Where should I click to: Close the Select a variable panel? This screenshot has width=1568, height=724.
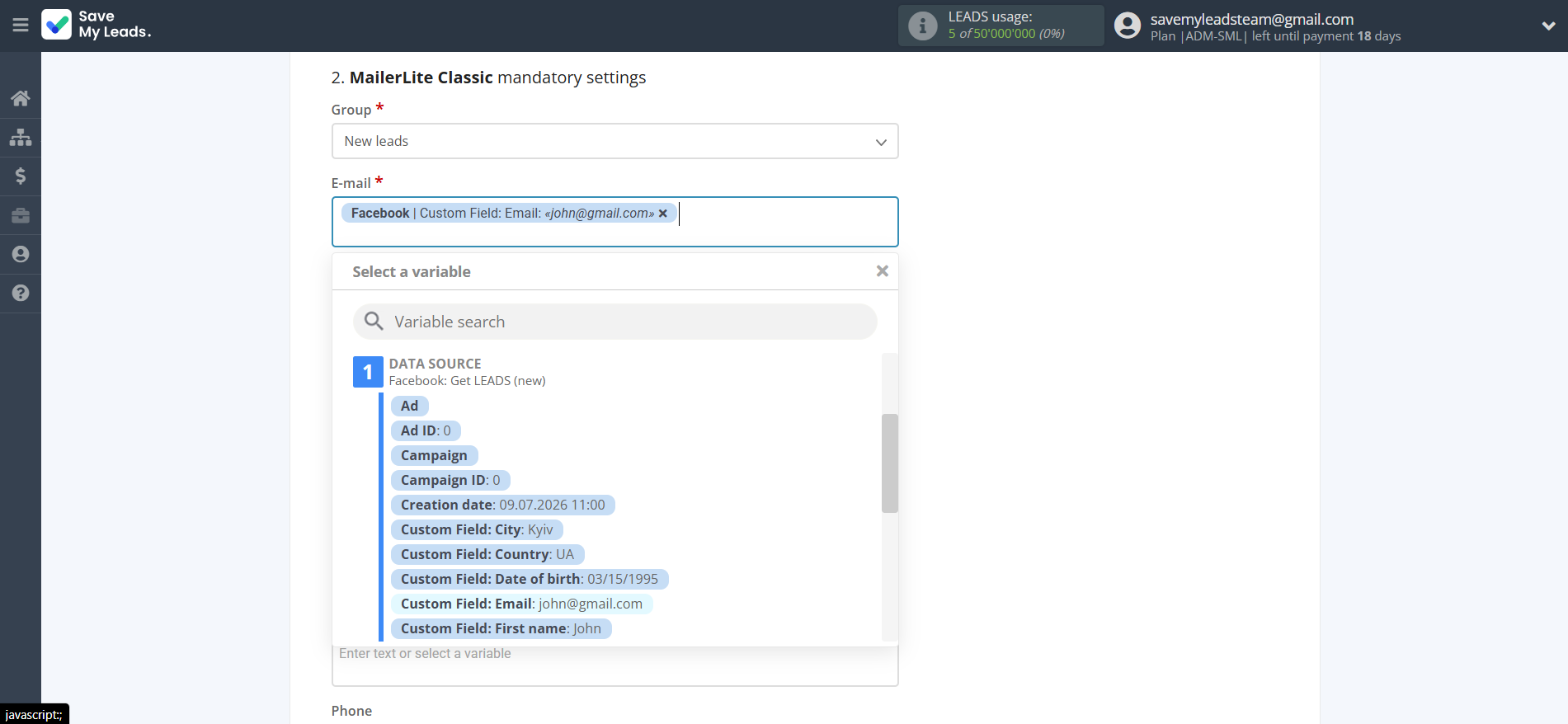(x=882, y=271)
